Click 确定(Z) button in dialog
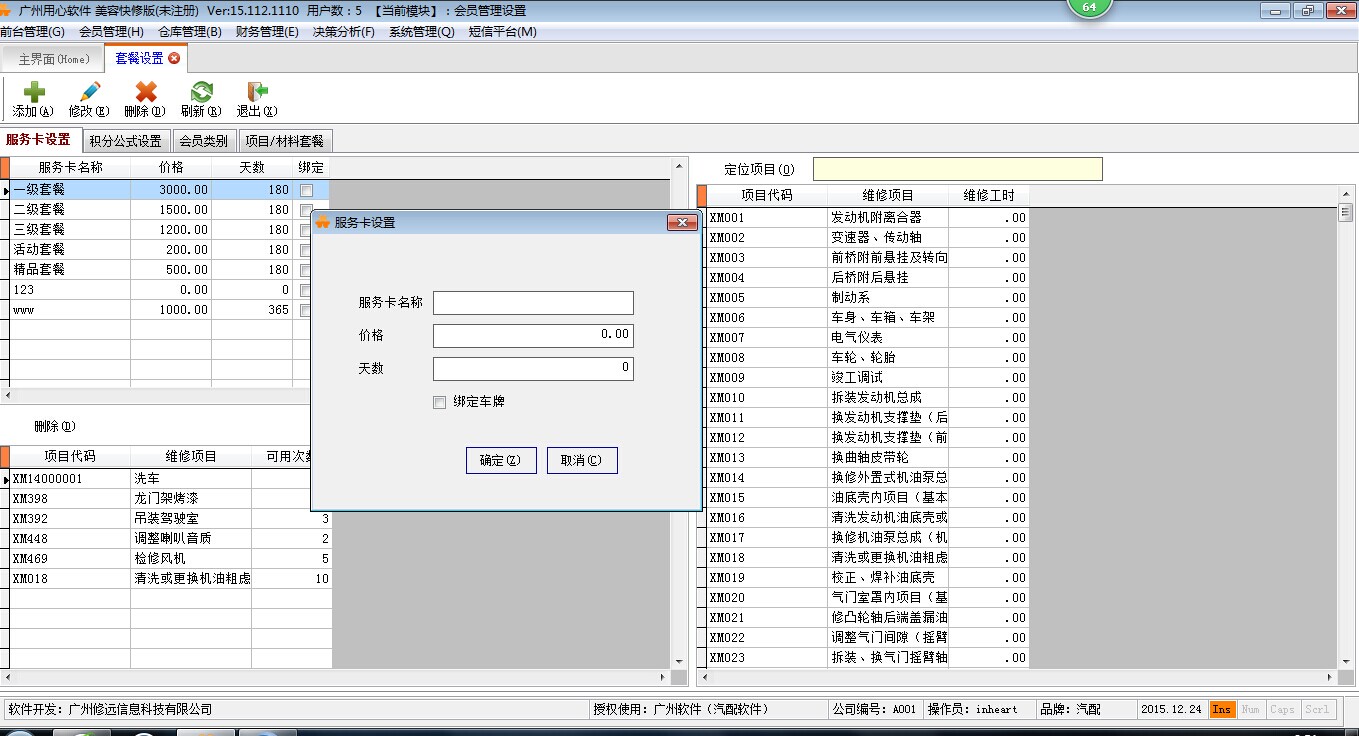This screenshot has height=736, width=1359. coord(501,460)
